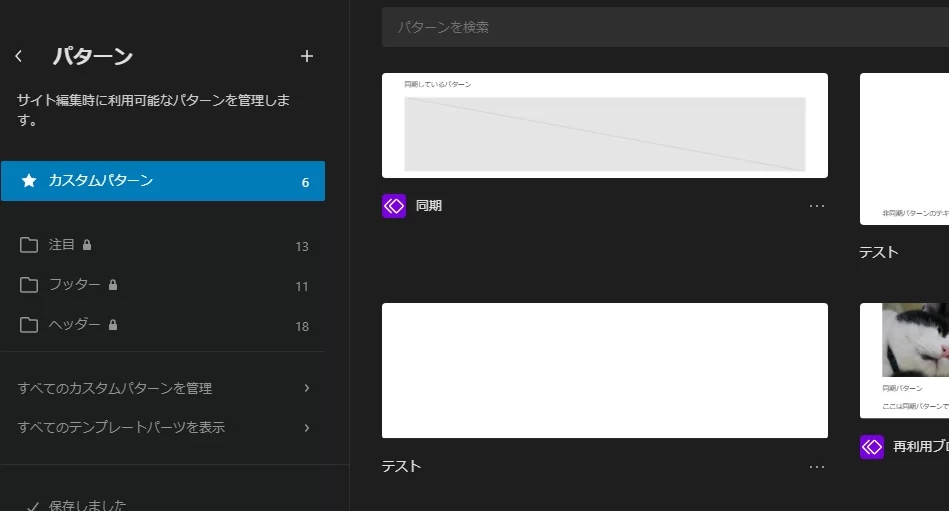The width and height of the screenshot is (949, 511).
Task: Click the count 6 on カスタムパターン
Action: [305, 182]
